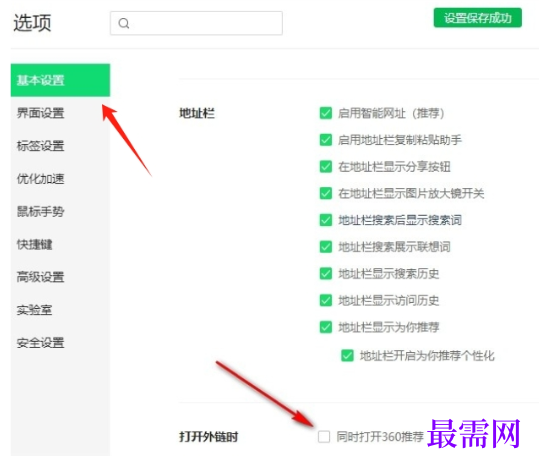Click the 设置保存成功 green notice
Image resolution: width=539 pixels, height=465 pixels.
[477, 18]
